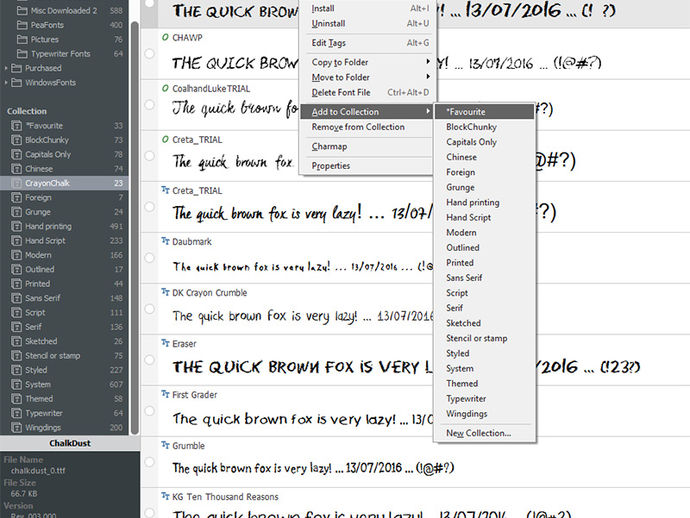Expand the WindowsFonts folder tree
This screenshot has height=518, width=690.
6,83
